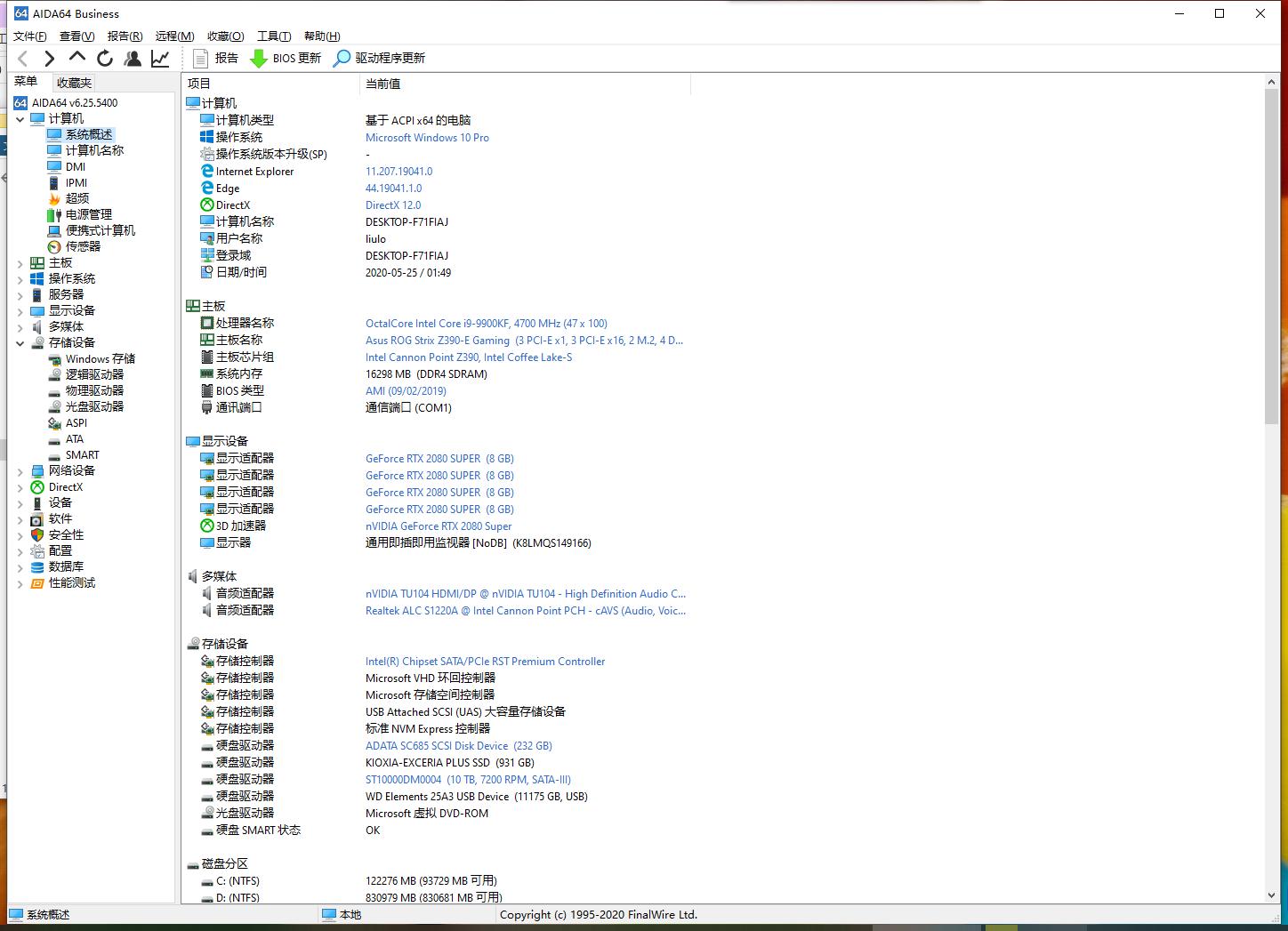Click the Microsoft Windows 10 Pro link
The width and height of the screenshot is (1288, 931).
[x=427, y=138]
